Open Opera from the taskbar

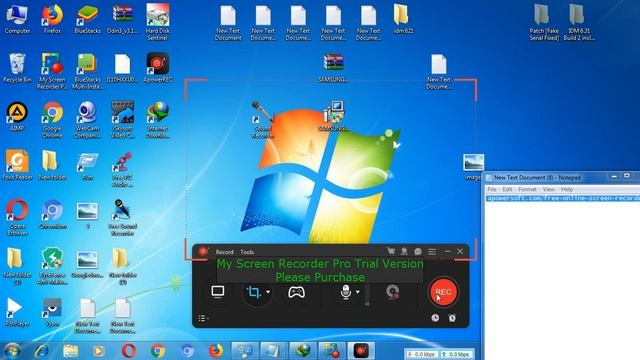tap(129, 351)
